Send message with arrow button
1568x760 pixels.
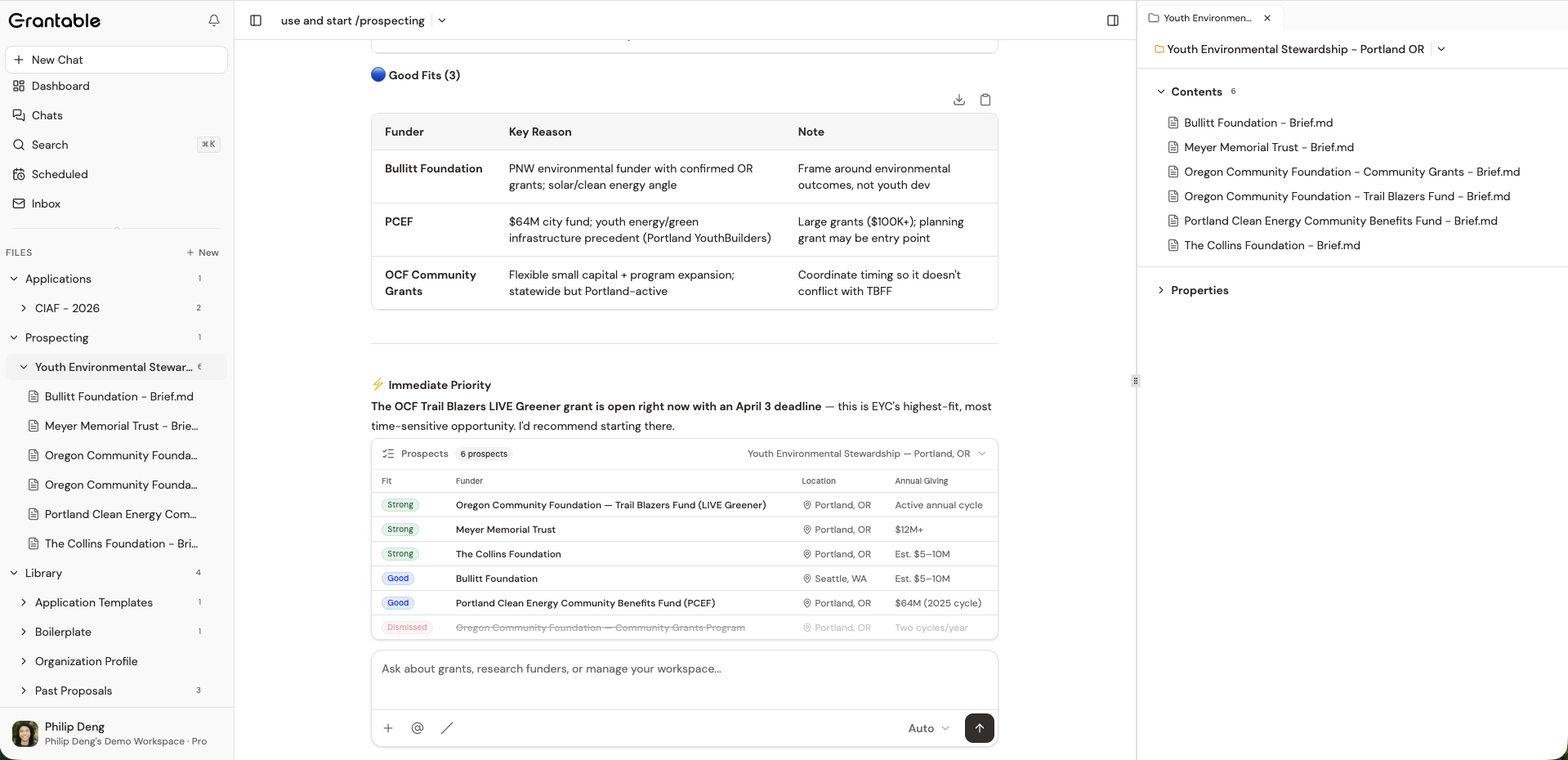(x=980, y=728)
